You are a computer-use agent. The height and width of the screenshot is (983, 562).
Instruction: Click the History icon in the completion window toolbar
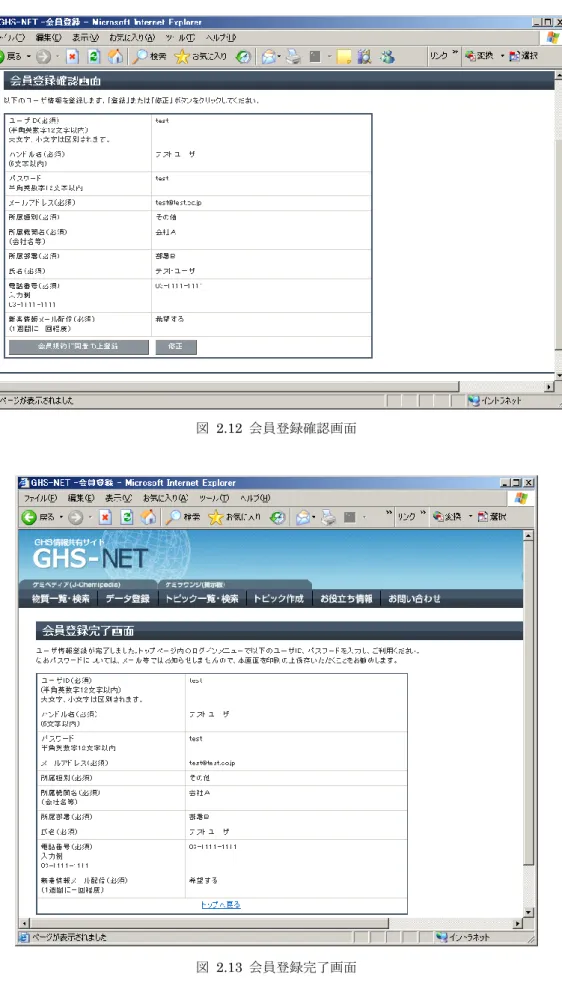point(278,517)
